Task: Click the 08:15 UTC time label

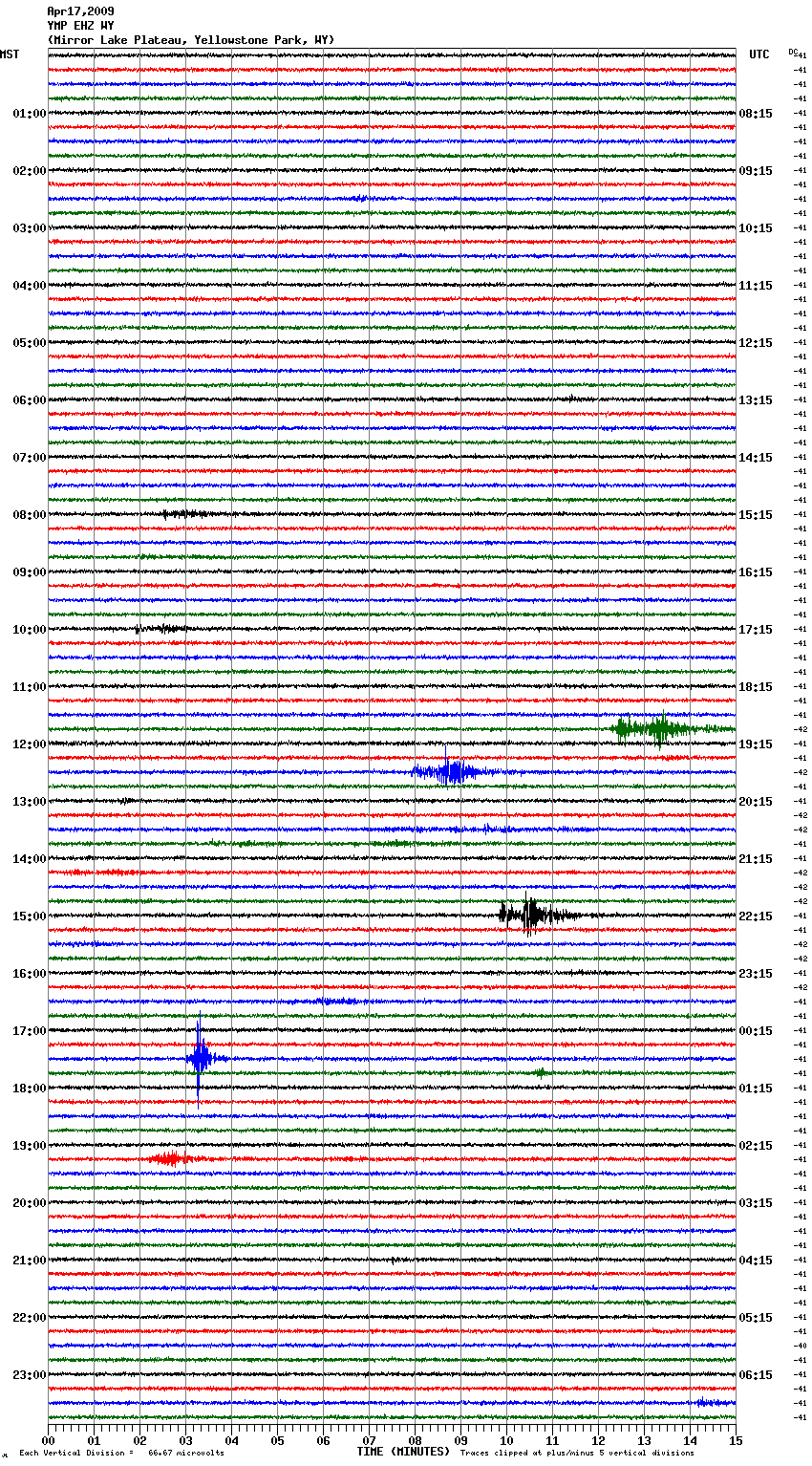Action: (x=756, y=114)
